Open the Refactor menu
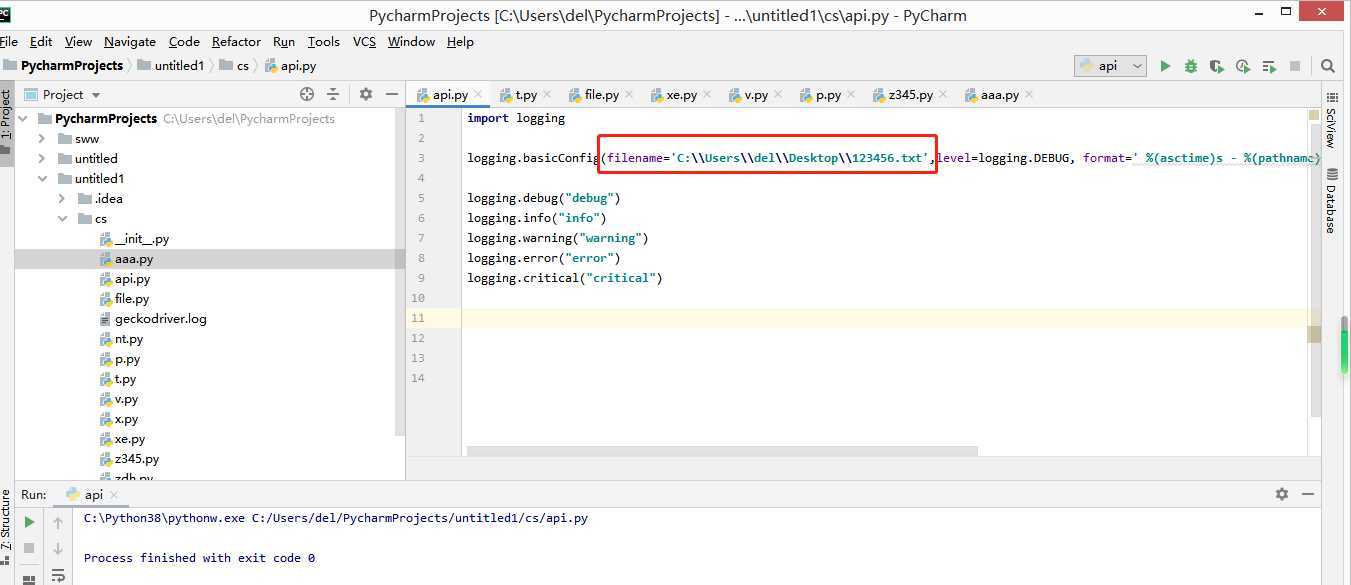 [236, 42]
